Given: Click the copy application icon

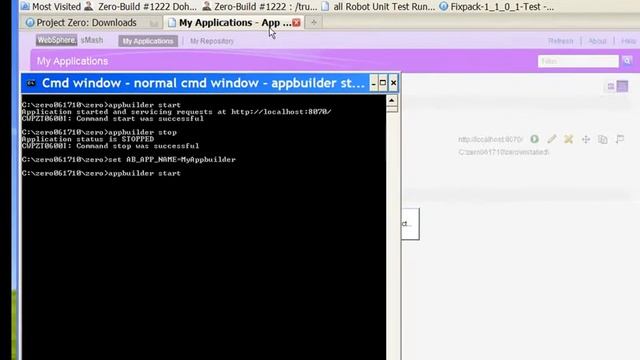Looking at the screenshot, I should [602, 139].
